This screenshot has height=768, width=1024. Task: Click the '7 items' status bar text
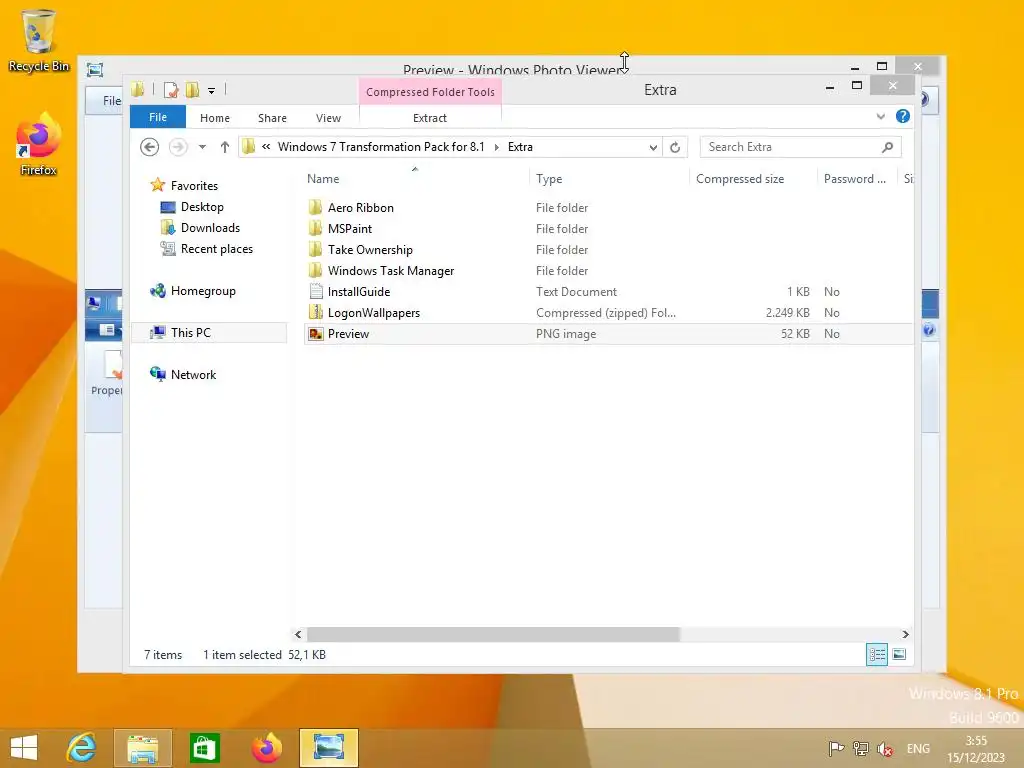163,655
